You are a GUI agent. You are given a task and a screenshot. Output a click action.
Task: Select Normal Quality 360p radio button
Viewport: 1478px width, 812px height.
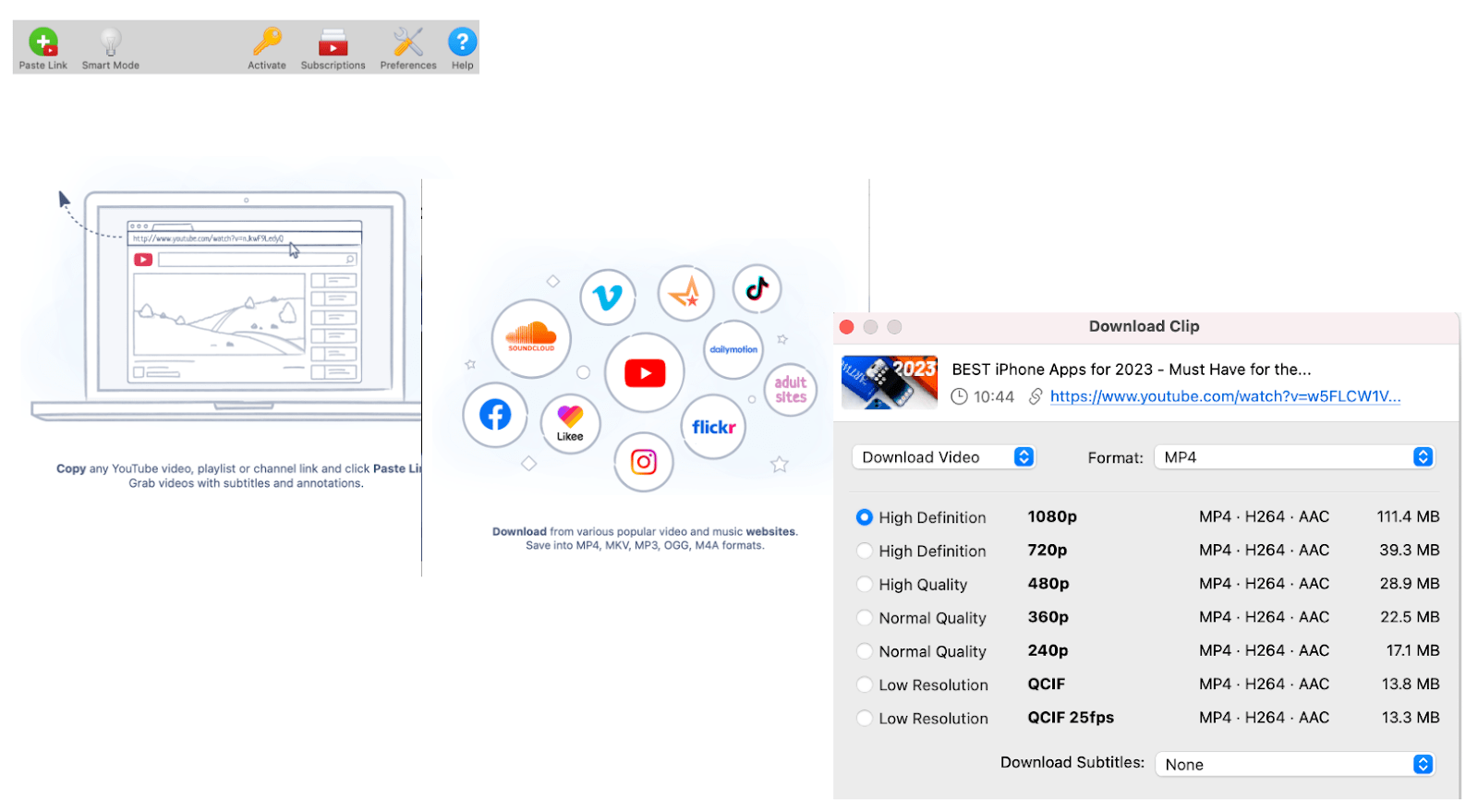[x=865, y=618]
